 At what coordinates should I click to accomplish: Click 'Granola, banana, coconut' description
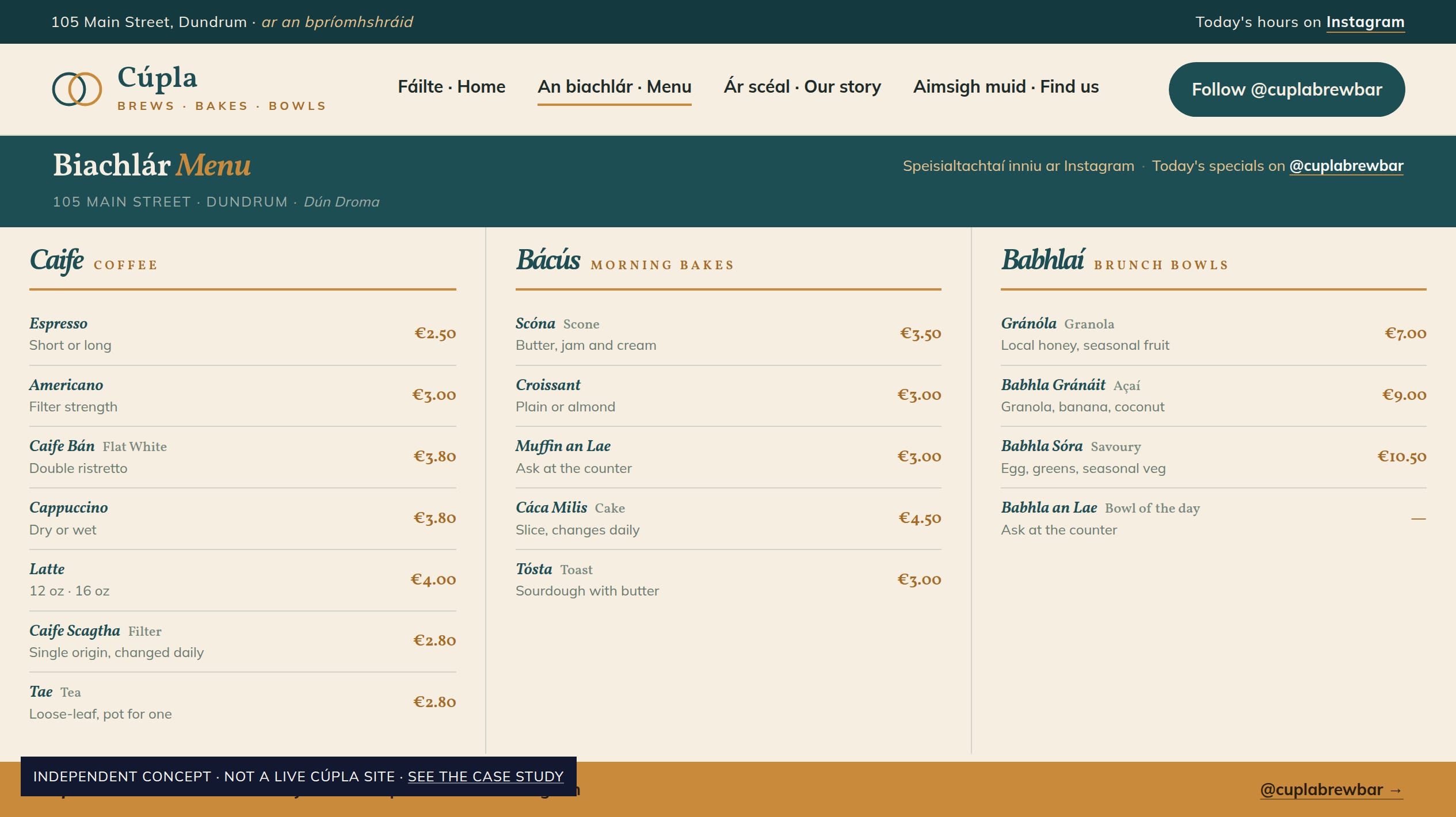[1083, 407]
